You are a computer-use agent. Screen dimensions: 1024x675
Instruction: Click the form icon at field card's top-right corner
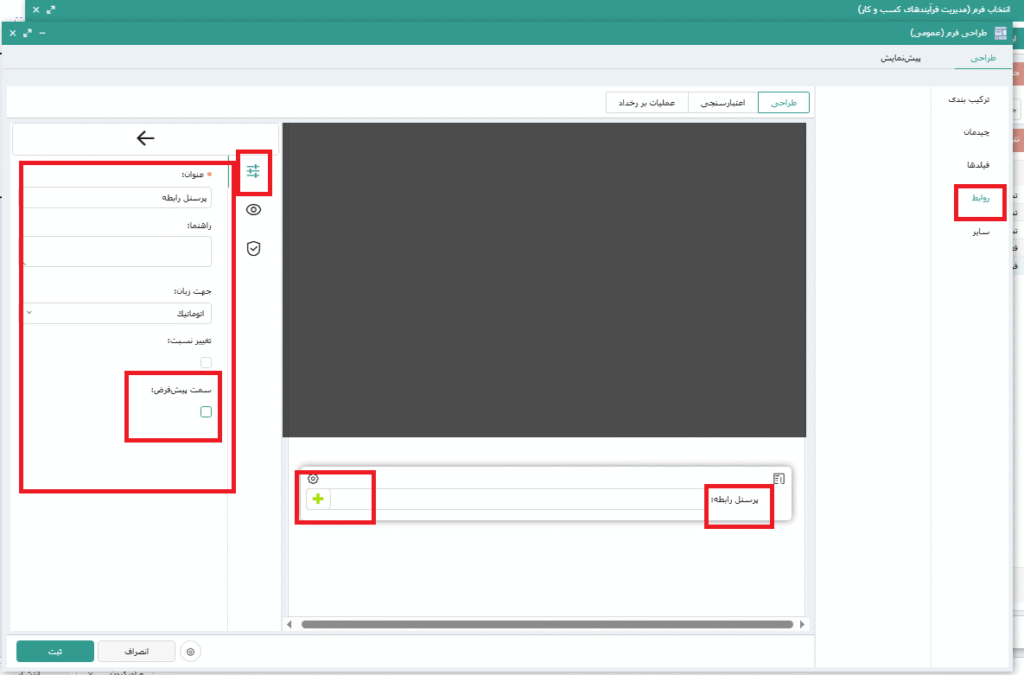pyautogui.click(x=779, y=479)
